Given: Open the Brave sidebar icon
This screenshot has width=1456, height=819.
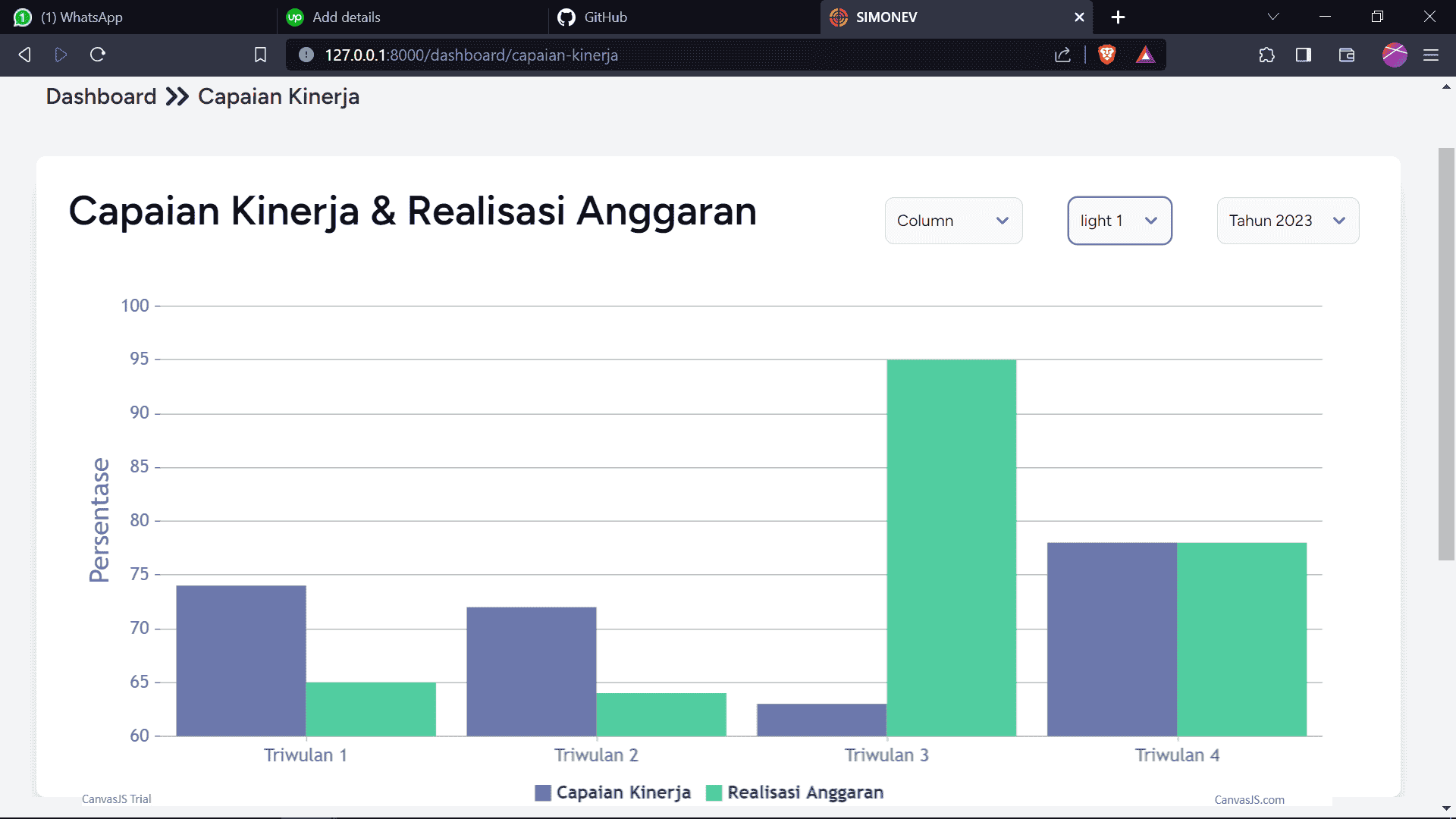Looking at the screenshot, I should click(1304, 55).
